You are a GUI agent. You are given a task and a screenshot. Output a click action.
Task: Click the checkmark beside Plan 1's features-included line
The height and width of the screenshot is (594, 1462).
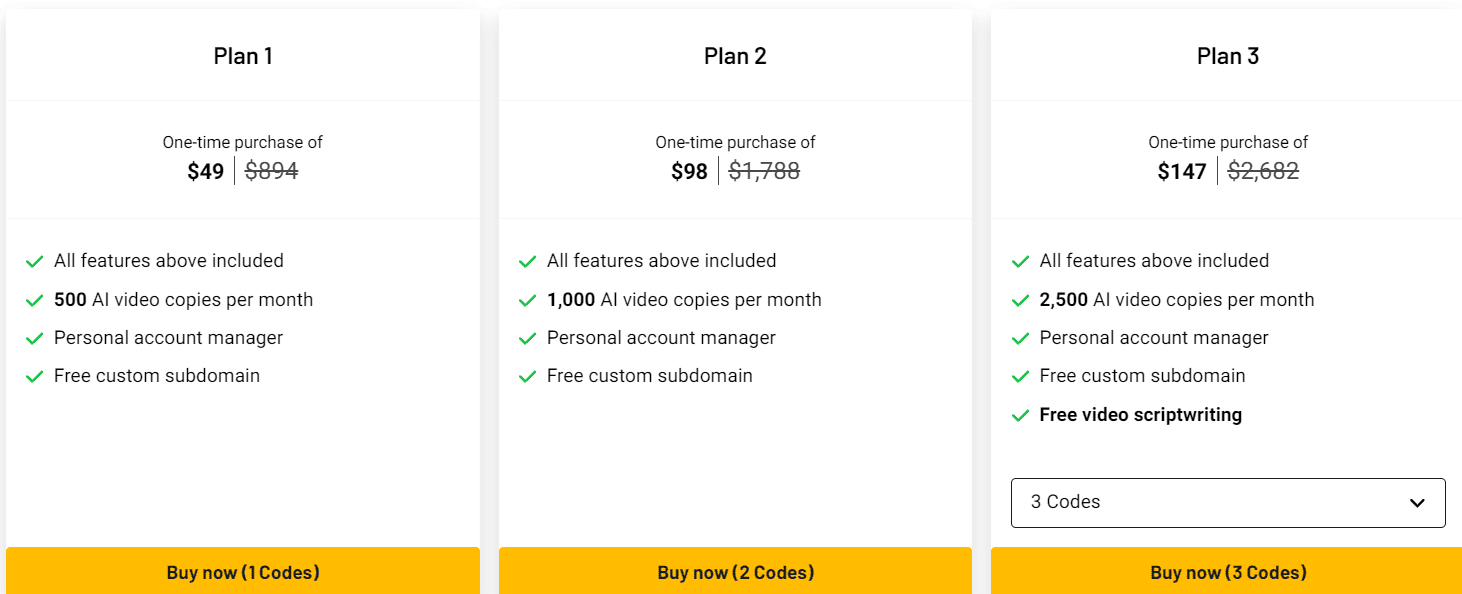(x=34, y=260)
